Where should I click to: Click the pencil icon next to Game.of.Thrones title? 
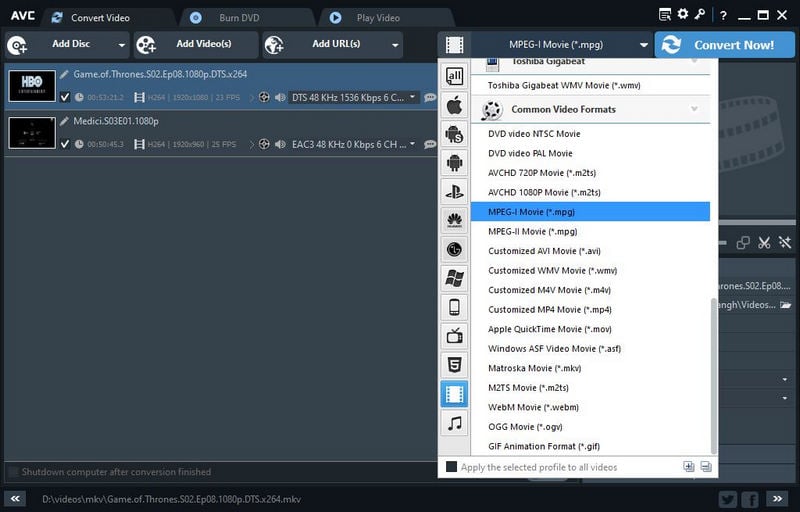[x=64, y=74]
